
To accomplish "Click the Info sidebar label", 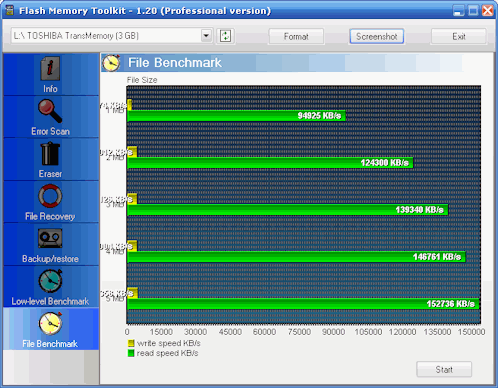I will tap(50, 89).
